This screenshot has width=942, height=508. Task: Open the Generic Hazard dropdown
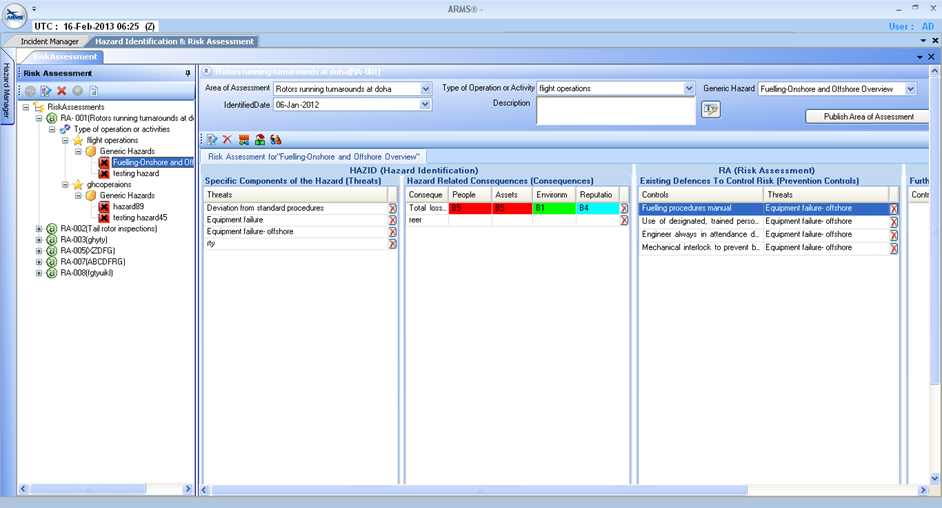pos(910,89)
